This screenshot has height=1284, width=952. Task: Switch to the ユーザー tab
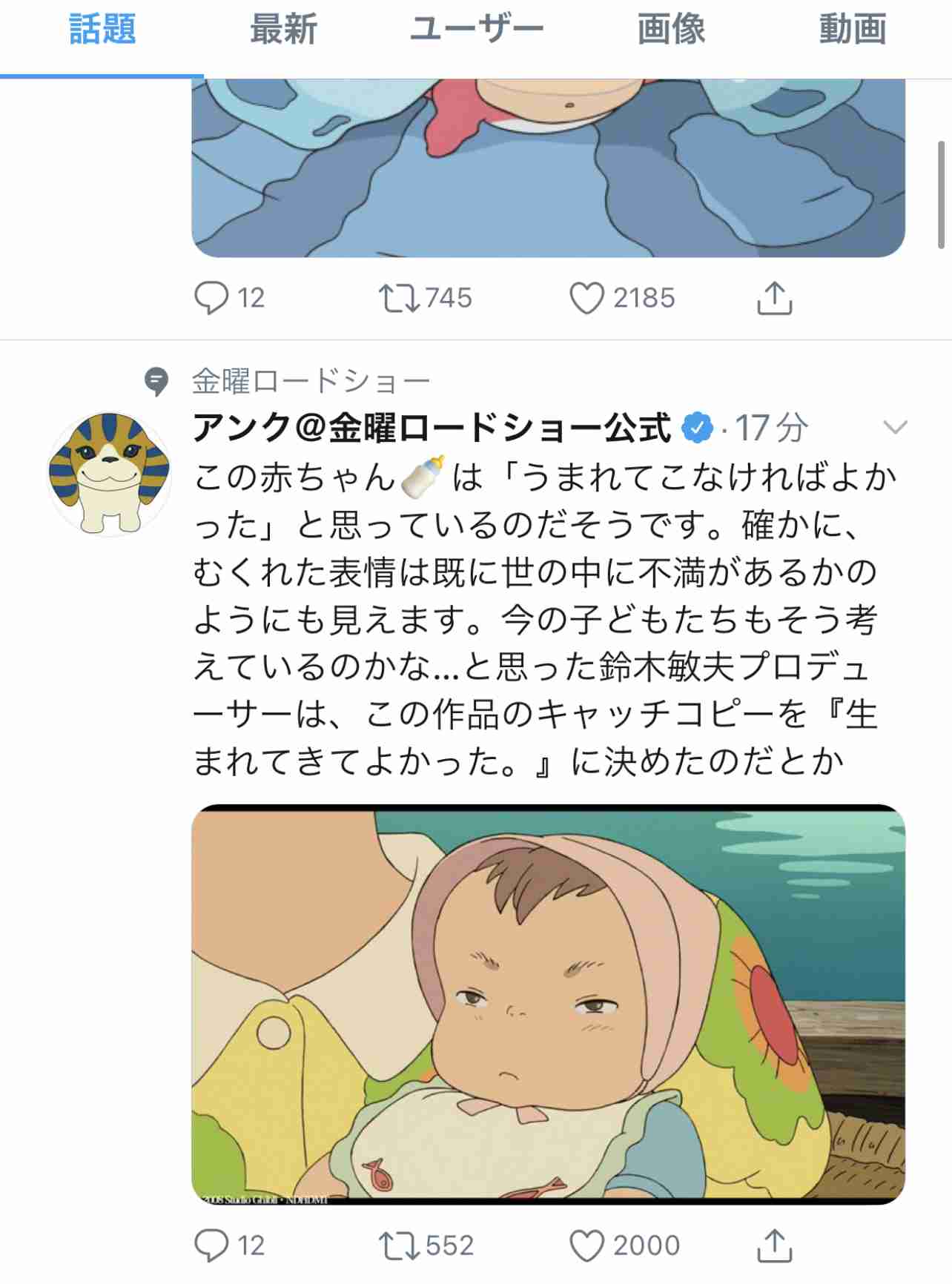click(x=477, y=30)
